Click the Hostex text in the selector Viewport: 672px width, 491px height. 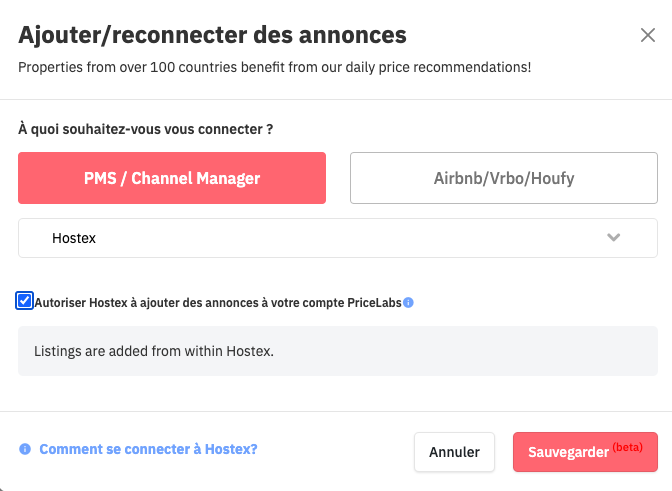[x=74, y=238]
